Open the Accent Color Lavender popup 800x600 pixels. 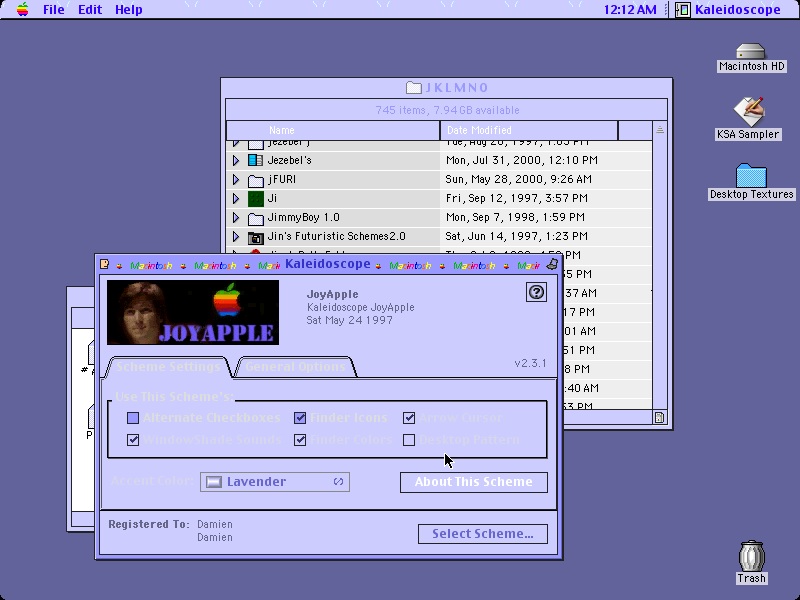tap(275, 482)
